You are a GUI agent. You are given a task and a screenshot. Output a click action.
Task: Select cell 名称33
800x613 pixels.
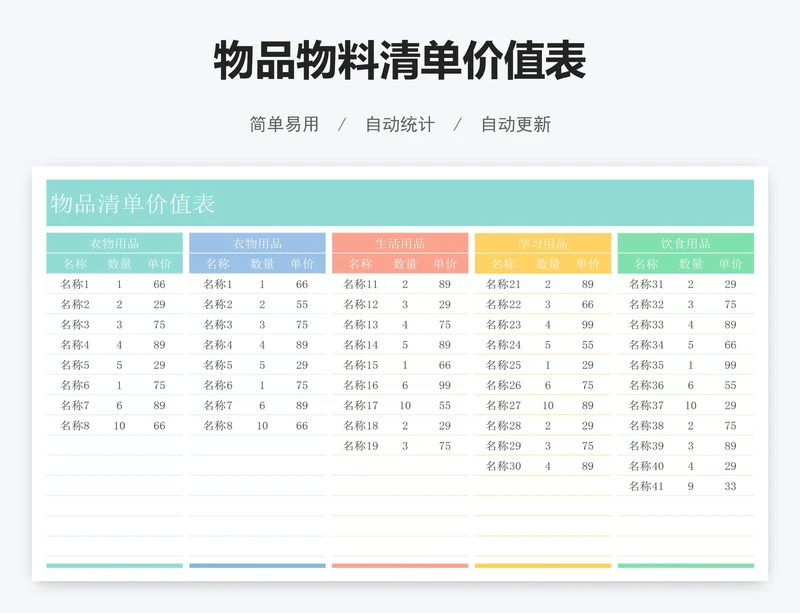coord(646,325)
